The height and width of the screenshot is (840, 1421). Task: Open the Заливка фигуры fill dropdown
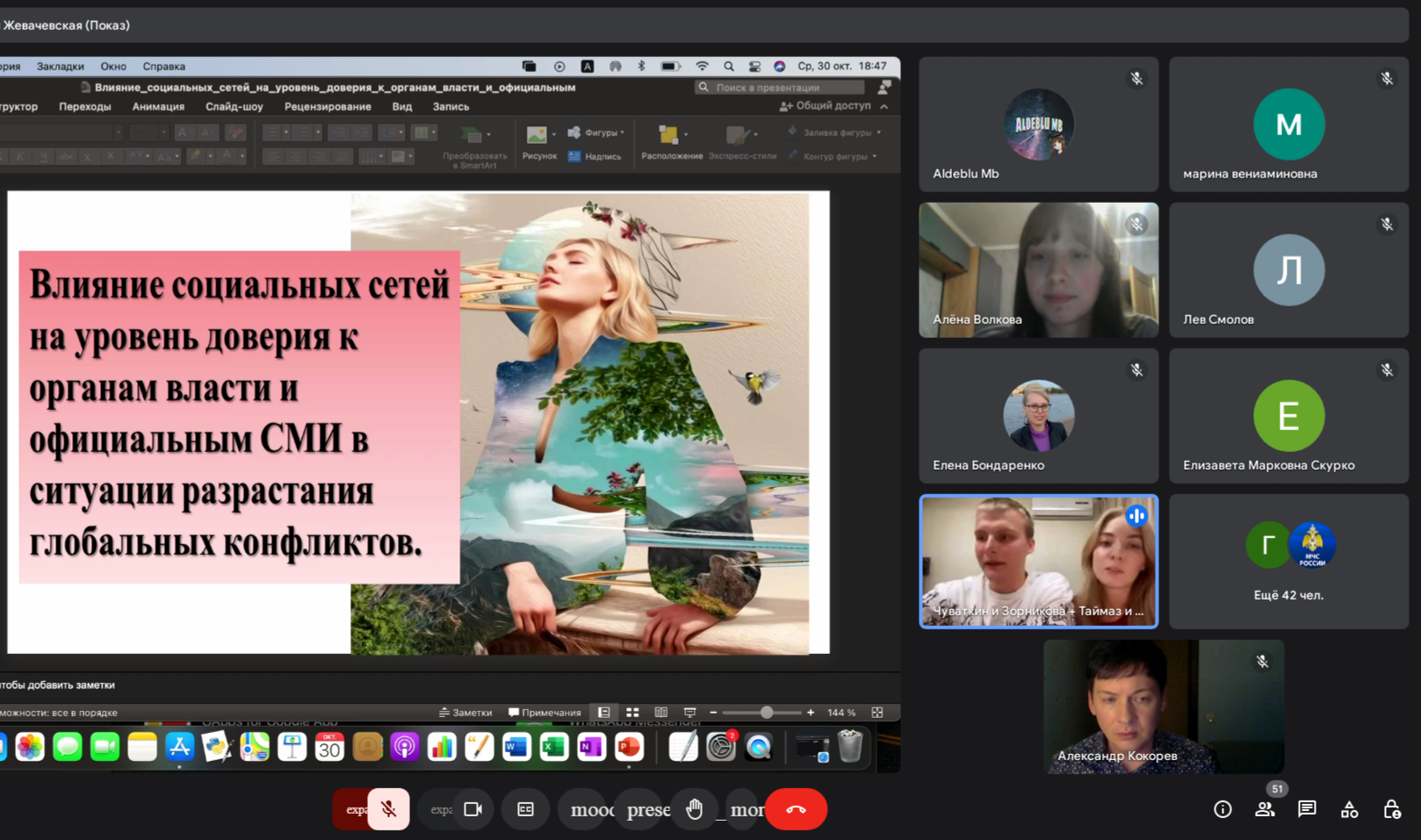point(834,133)
